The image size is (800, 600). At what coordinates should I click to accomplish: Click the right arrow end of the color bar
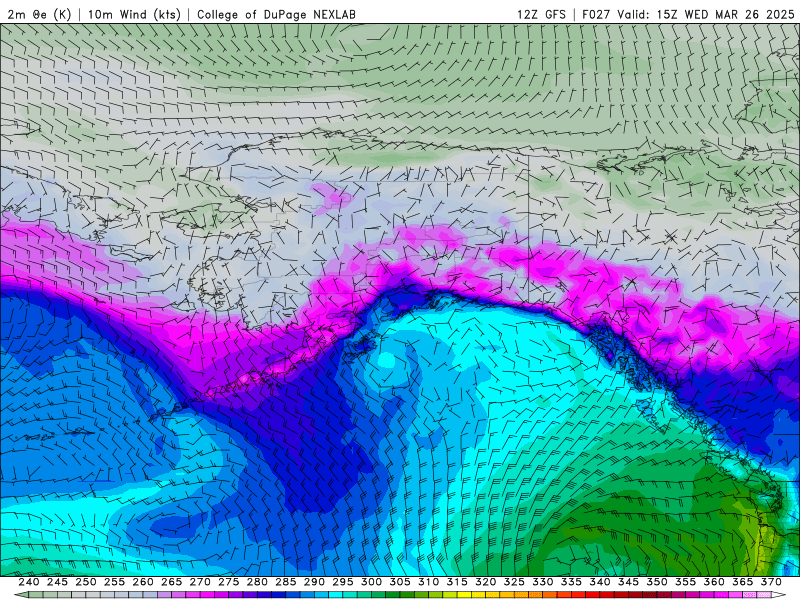779,595
